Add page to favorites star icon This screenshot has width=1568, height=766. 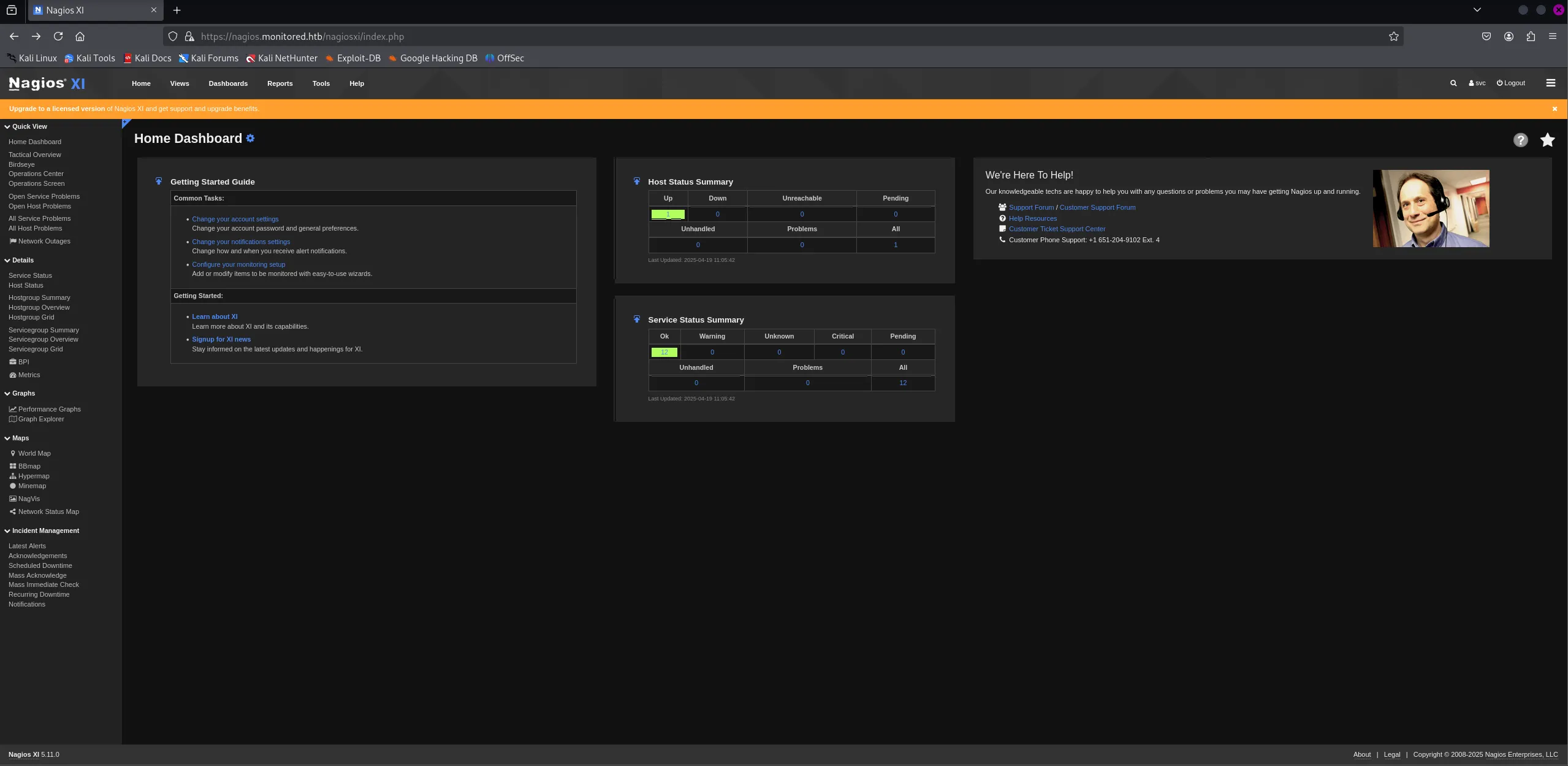click(x=1547, y=140)
